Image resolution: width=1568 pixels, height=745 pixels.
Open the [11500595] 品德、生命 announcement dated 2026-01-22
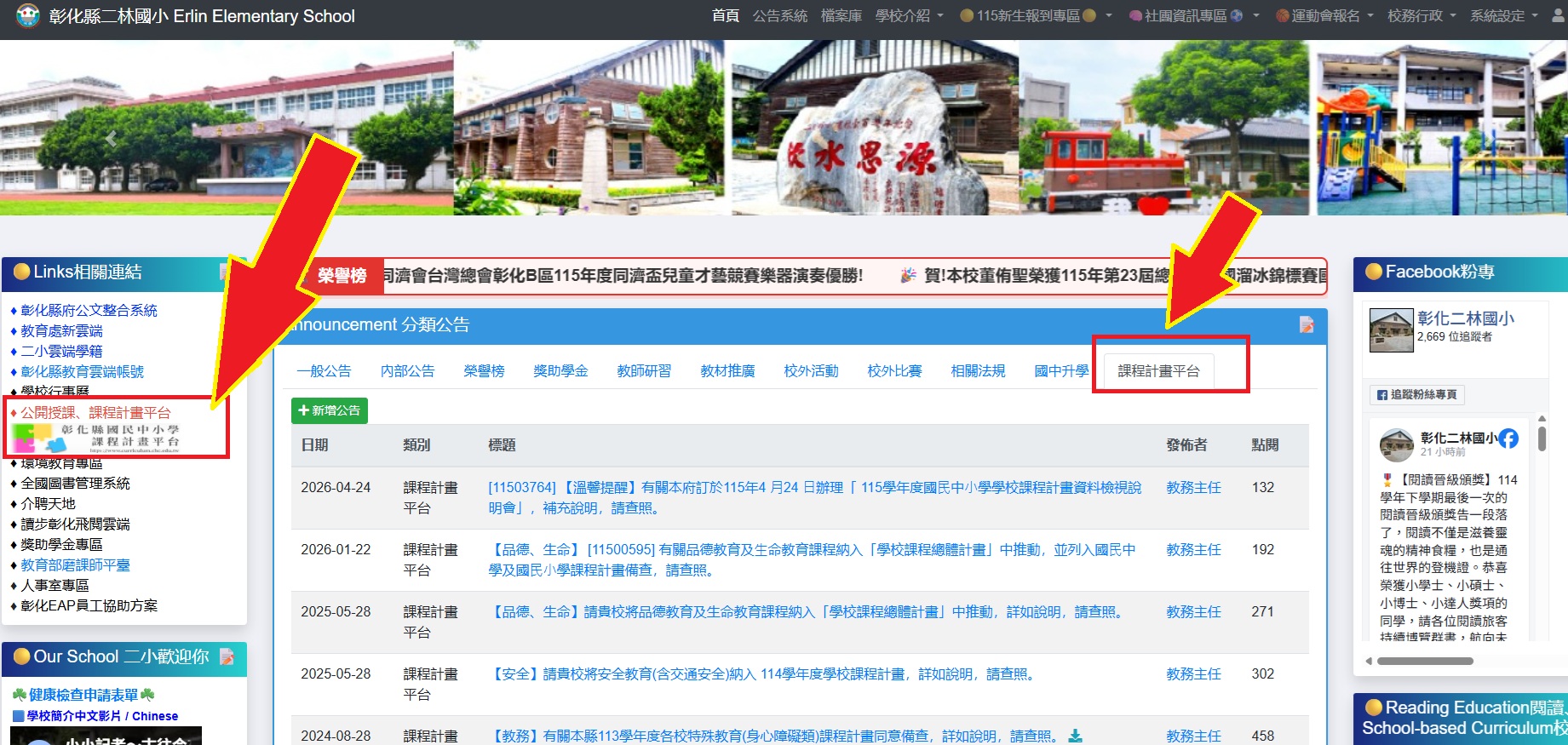tap(812, 560)
